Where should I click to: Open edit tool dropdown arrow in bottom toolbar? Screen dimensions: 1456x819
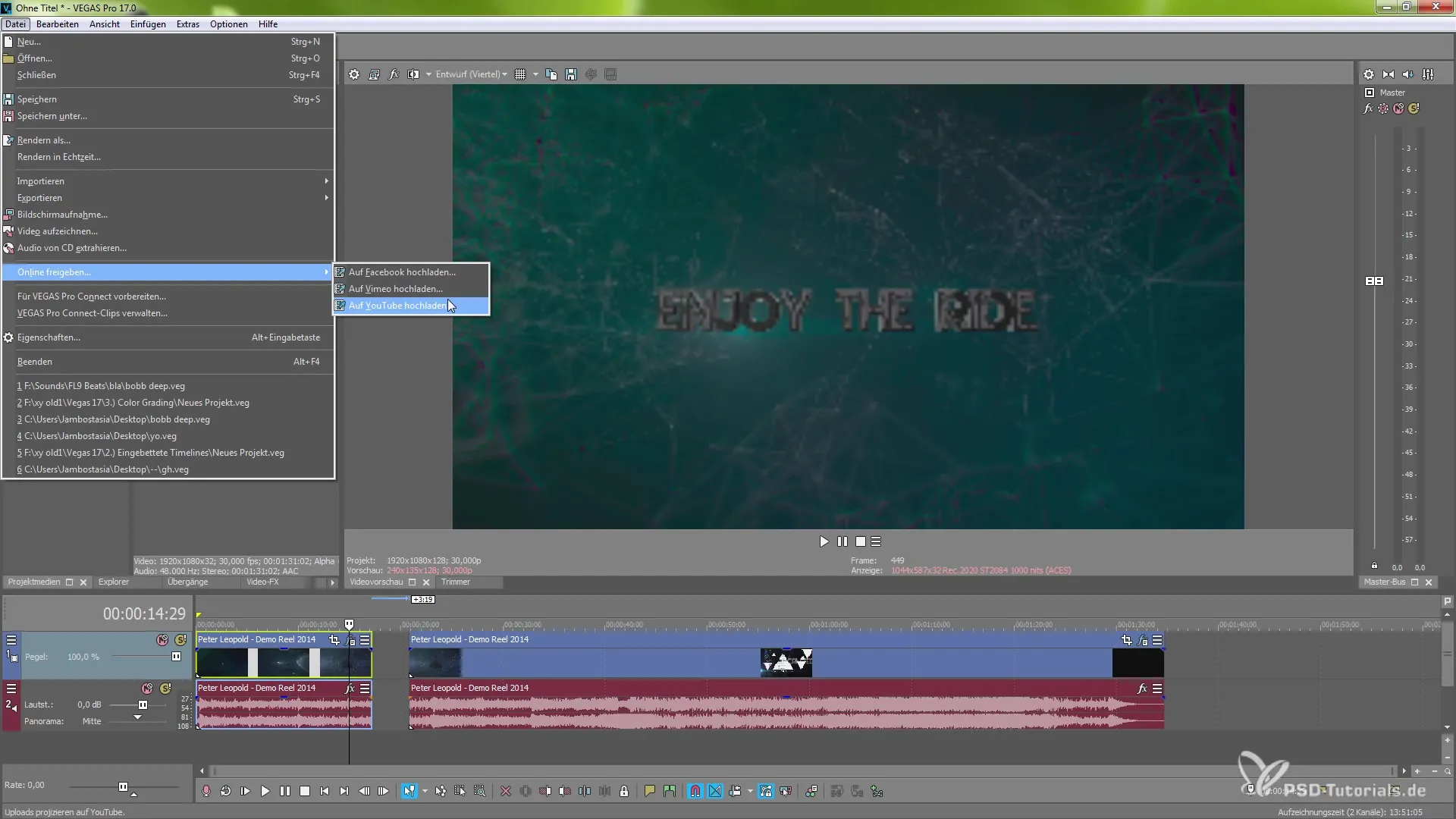coord(424,791)
